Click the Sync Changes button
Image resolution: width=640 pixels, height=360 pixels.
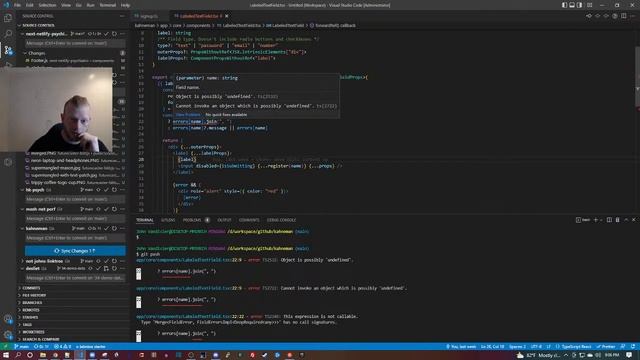point(75,251)
